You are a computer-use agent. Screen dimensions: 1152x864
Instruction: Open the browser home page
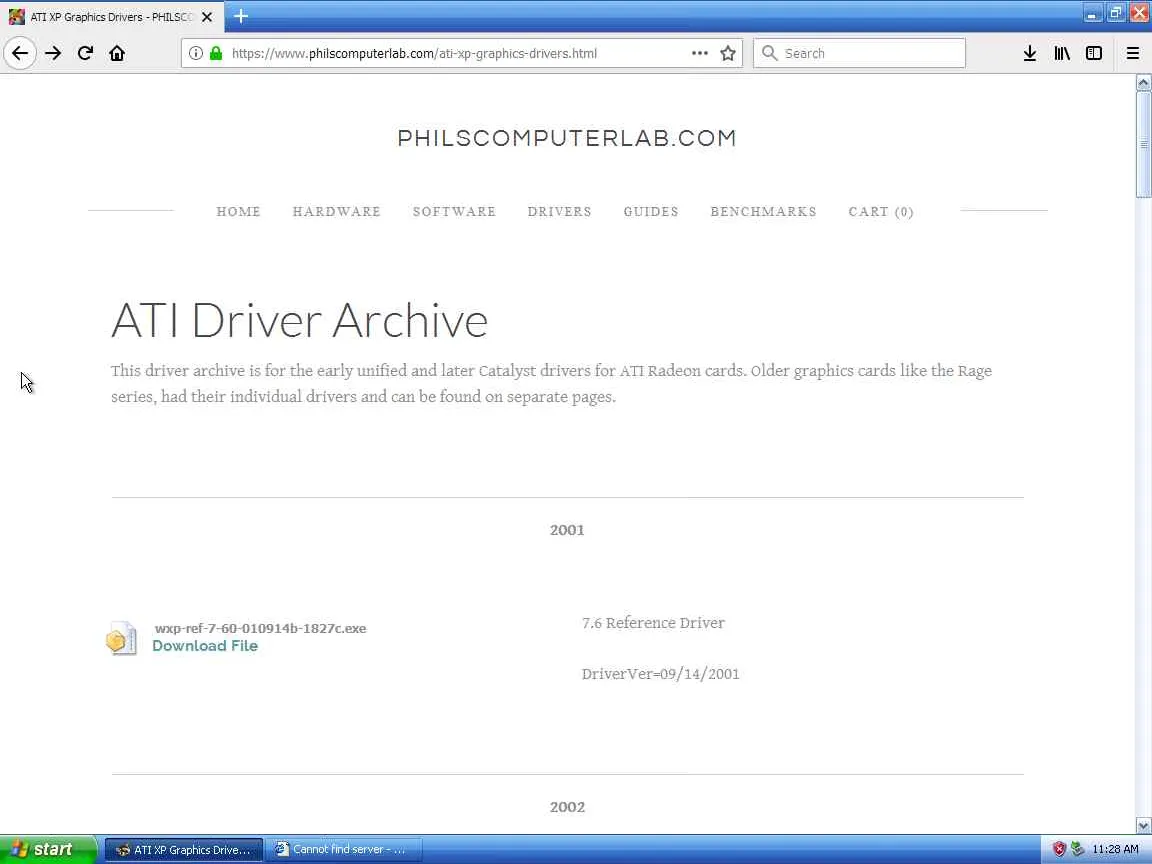(117, 53)
